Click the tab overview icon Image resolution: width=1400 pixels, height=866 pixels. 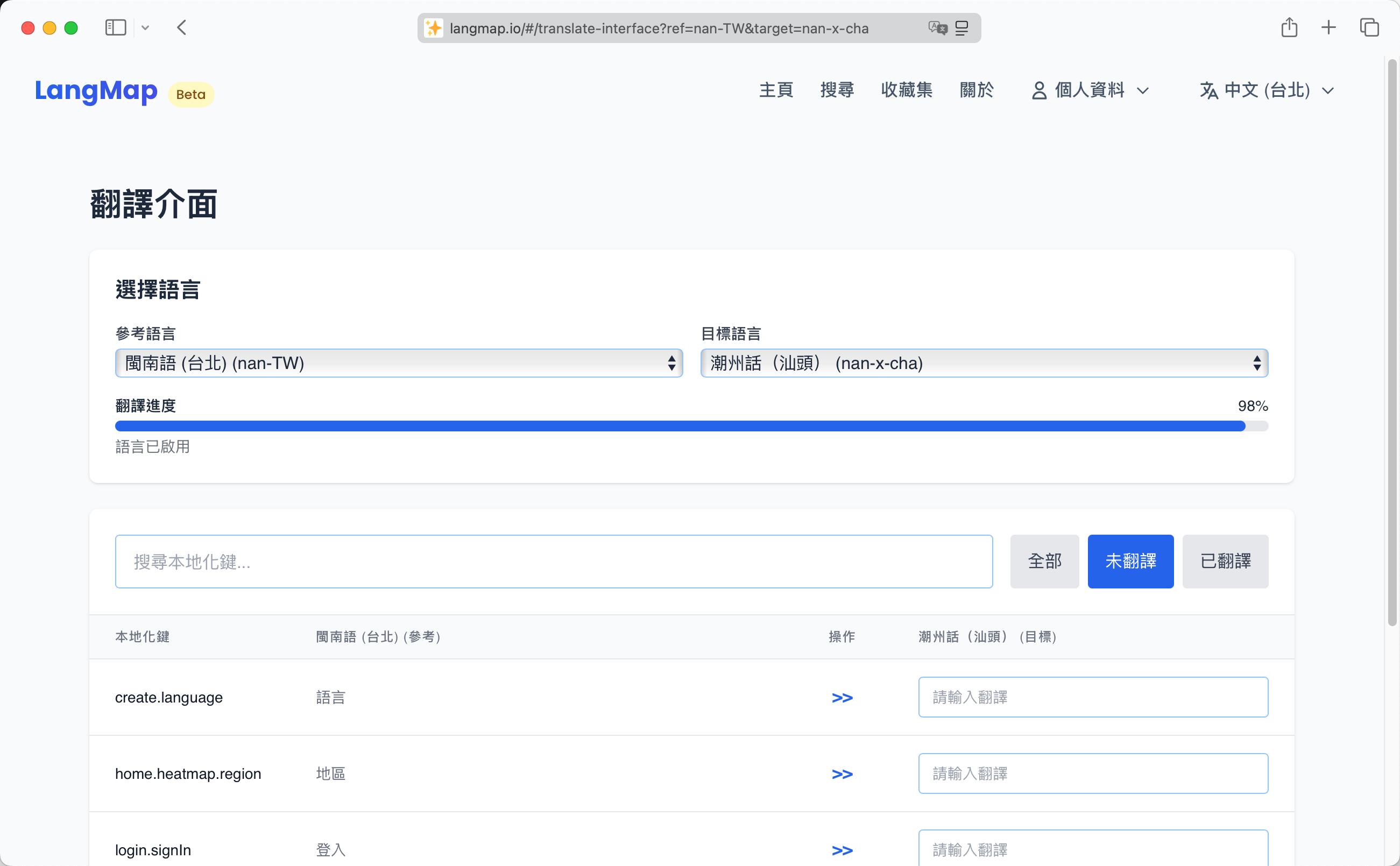(x=1370, y=27)
